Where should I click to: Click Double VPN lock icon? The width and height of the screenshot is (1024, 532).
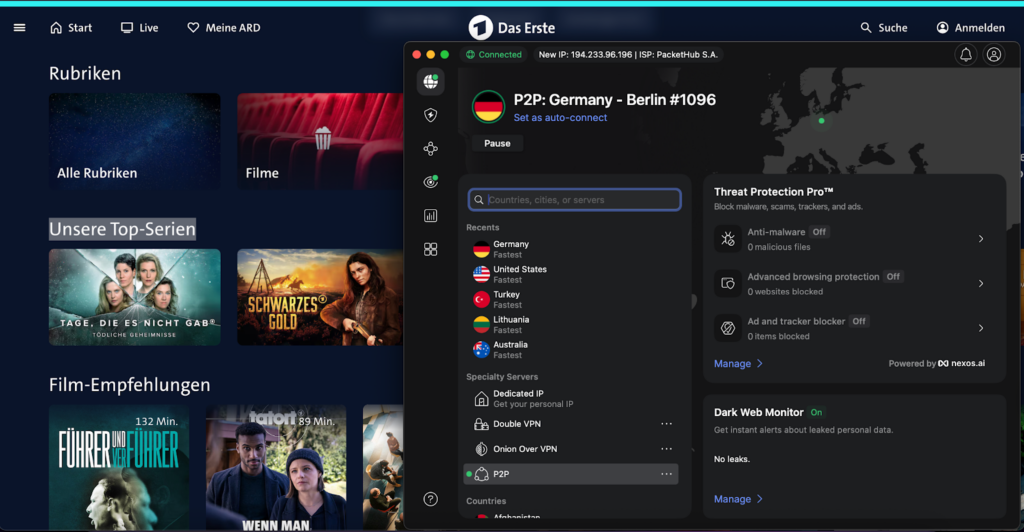pyautogui.click(x=481, y=424)
